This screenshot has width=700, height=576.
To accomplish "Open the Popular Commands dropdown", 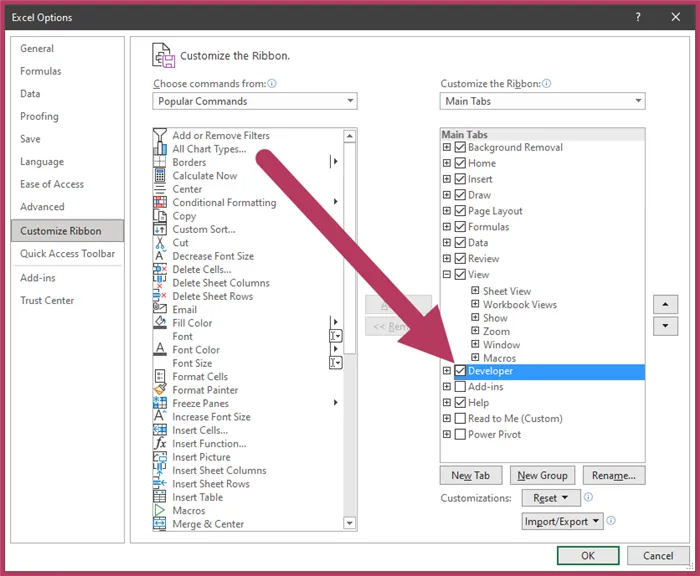I will (350, 101).
